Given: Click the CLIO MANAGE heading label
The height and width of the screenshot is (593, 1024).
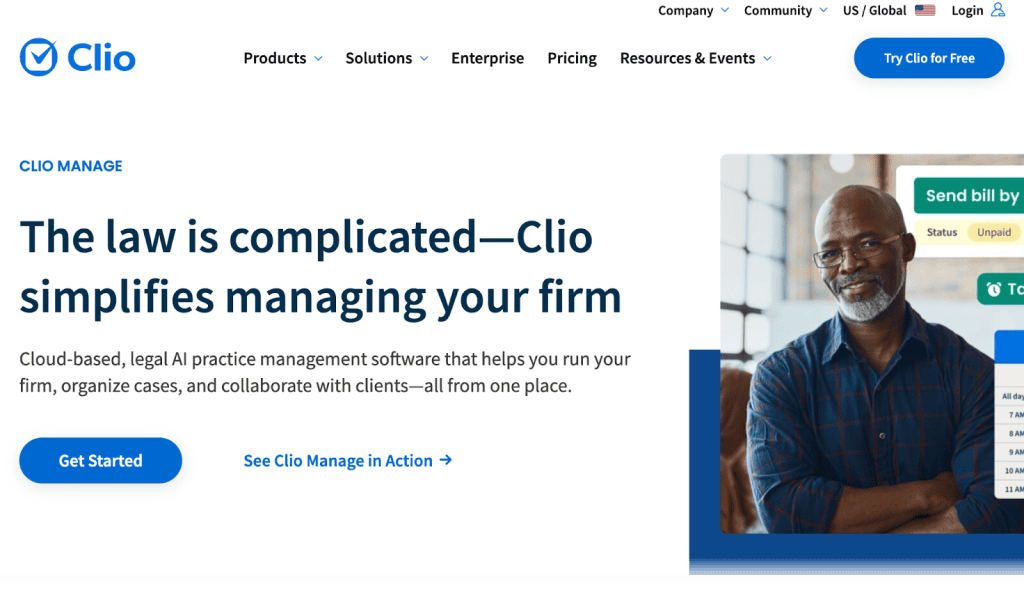Looking at the screenshot, I should (x=70, y=165).
